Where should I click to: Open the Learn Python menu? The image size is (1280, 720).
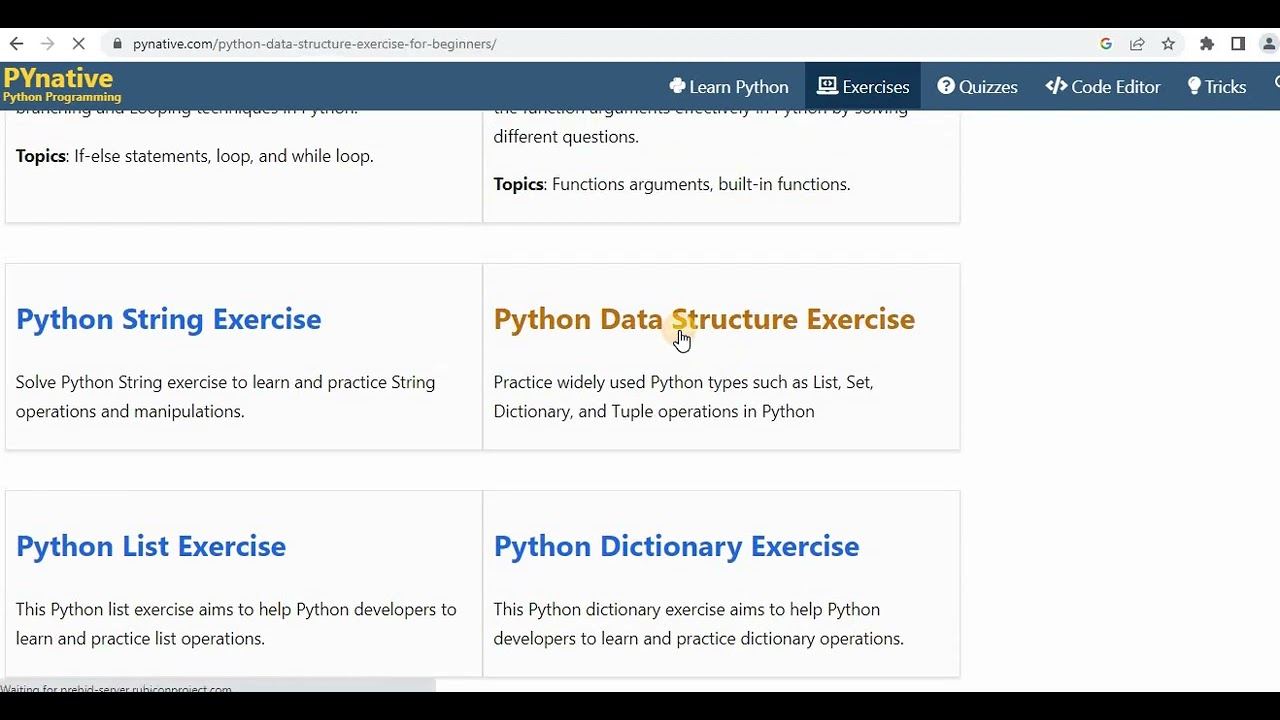(x=729, y=87)
